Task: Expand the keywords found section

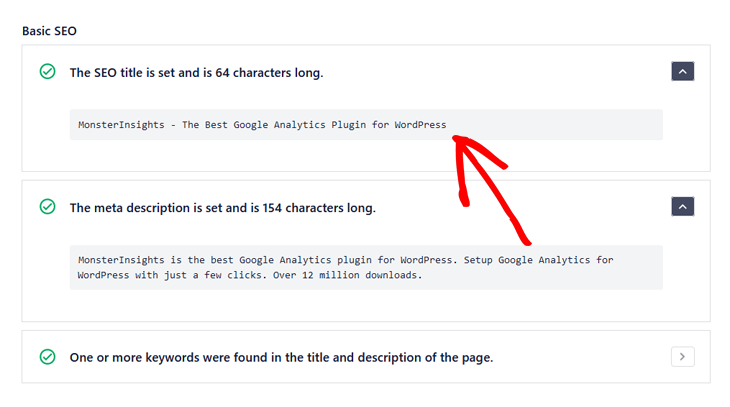Action: 682,356
